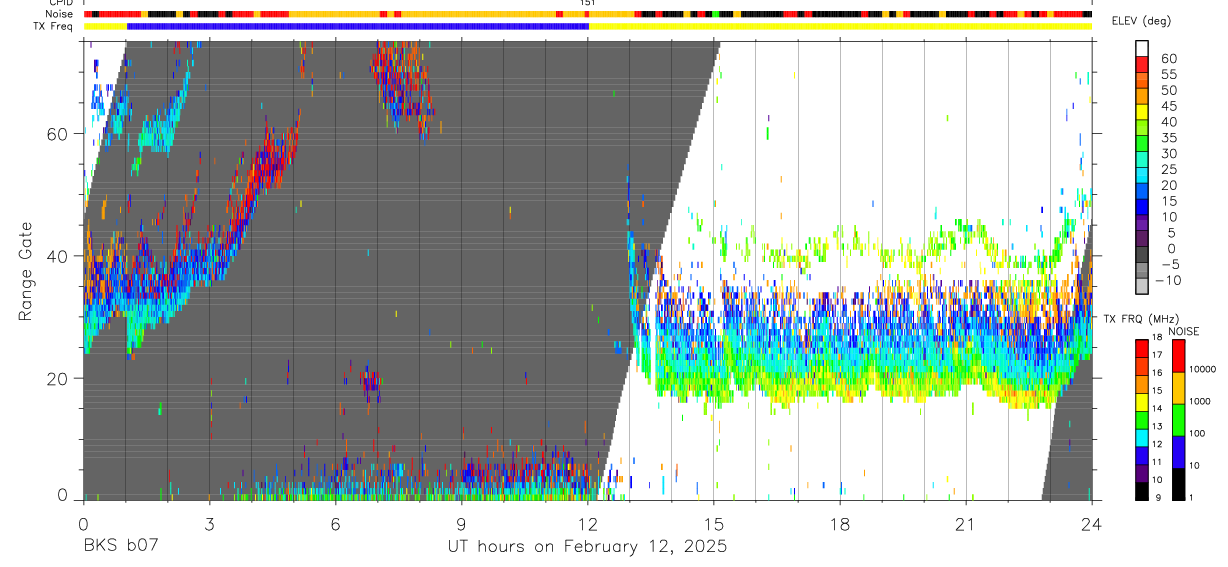Click the blue segment of the TX Freq bar
This screenshot has width=1228, height=567.
(x=358, y=26)
